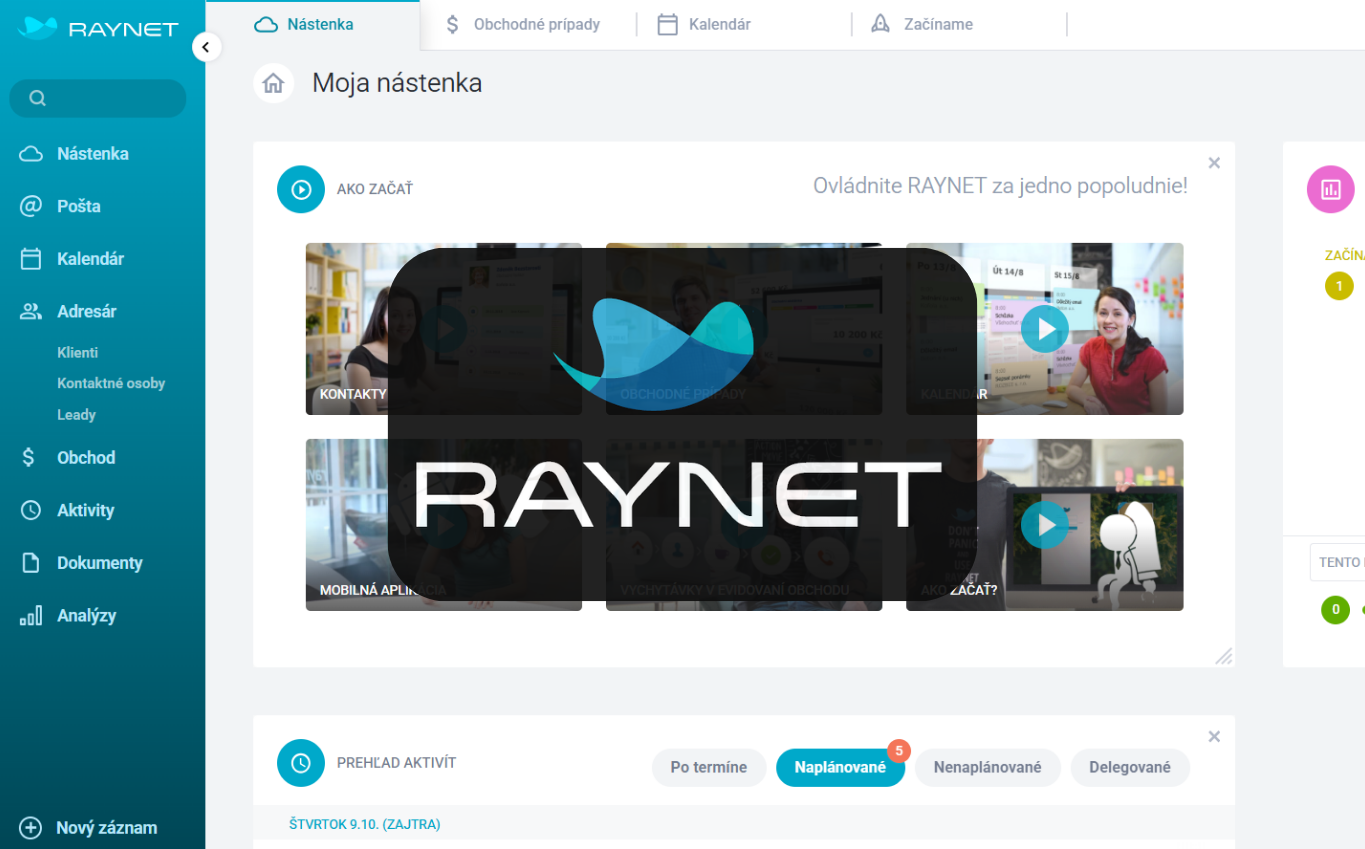Screen dimensions: 1365x849
Task: Collapse the left sidebar with chevron button
Action: (206, 47)
